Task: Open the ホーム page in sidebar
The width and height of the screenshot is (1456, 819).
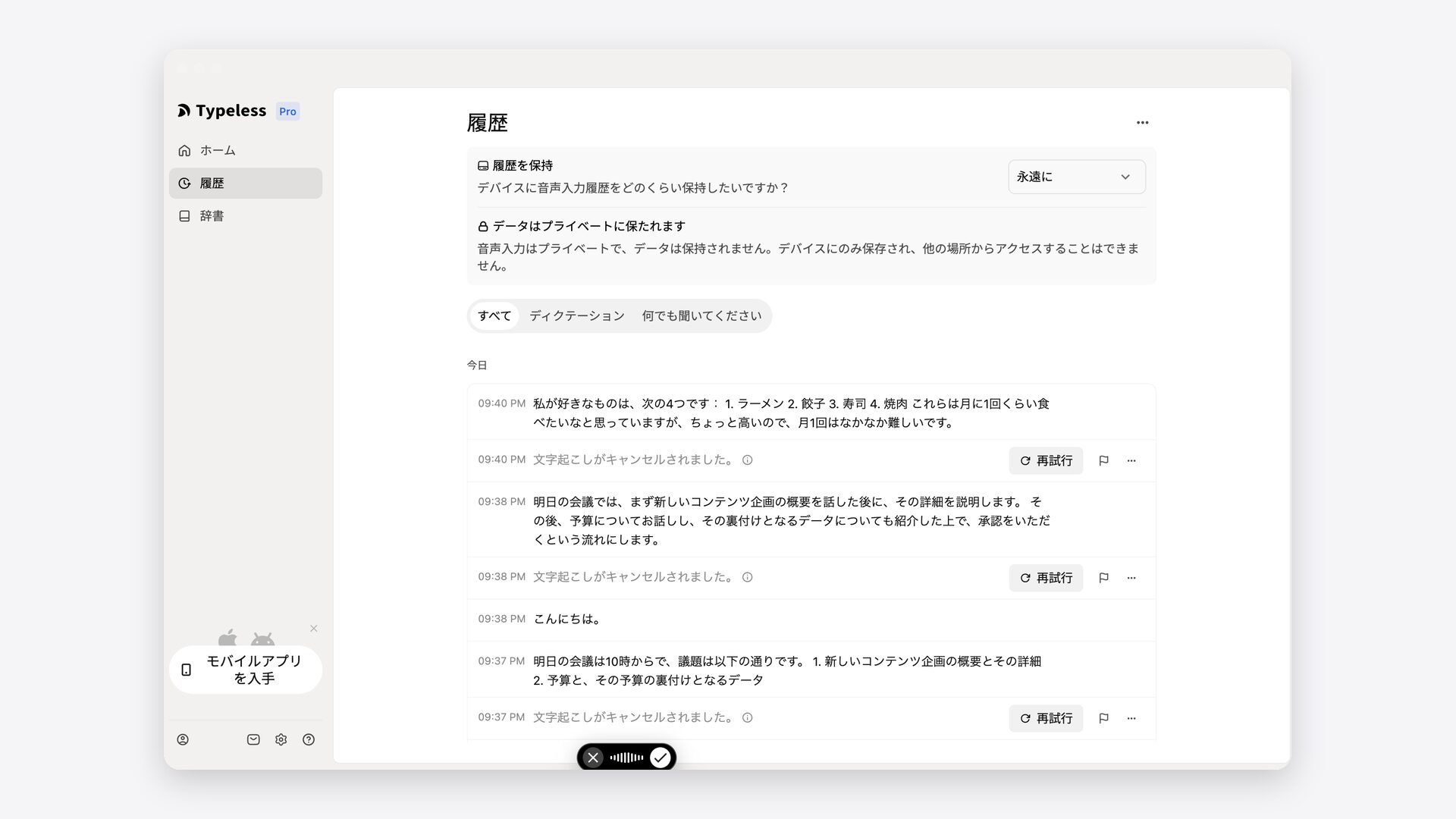Action: (x=245, y=150)
